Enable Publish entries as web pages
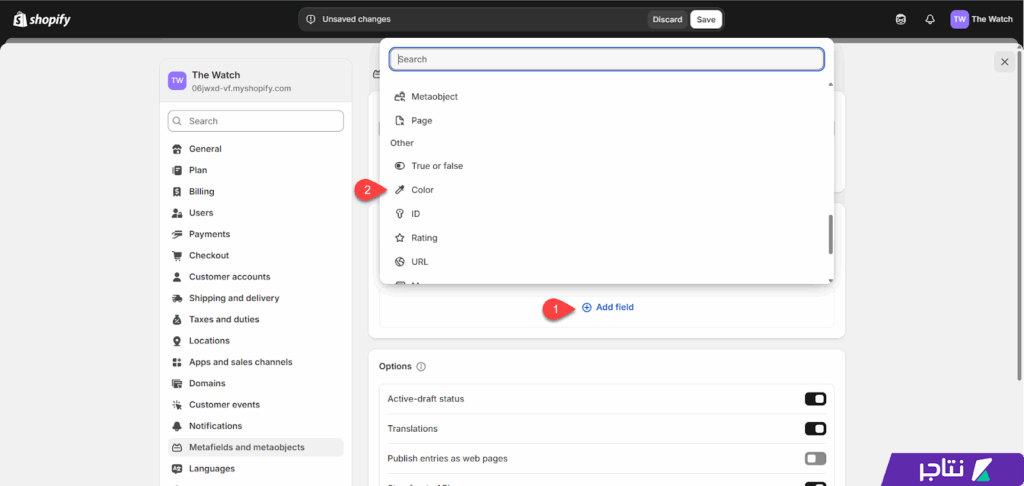1024x486 pixels. pos(815,458)
